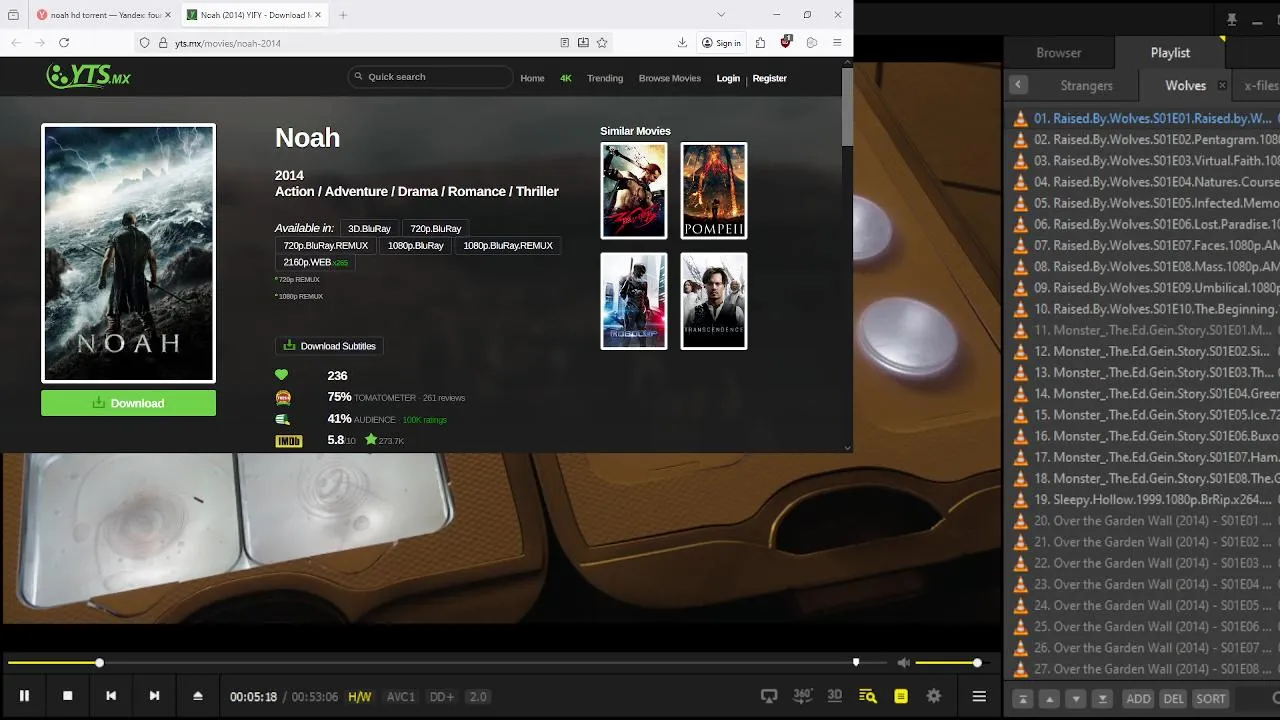This screenshot has height=720, width=1280.
Task: Click the 2.0 audio channels label
Action: click(478, 697)
